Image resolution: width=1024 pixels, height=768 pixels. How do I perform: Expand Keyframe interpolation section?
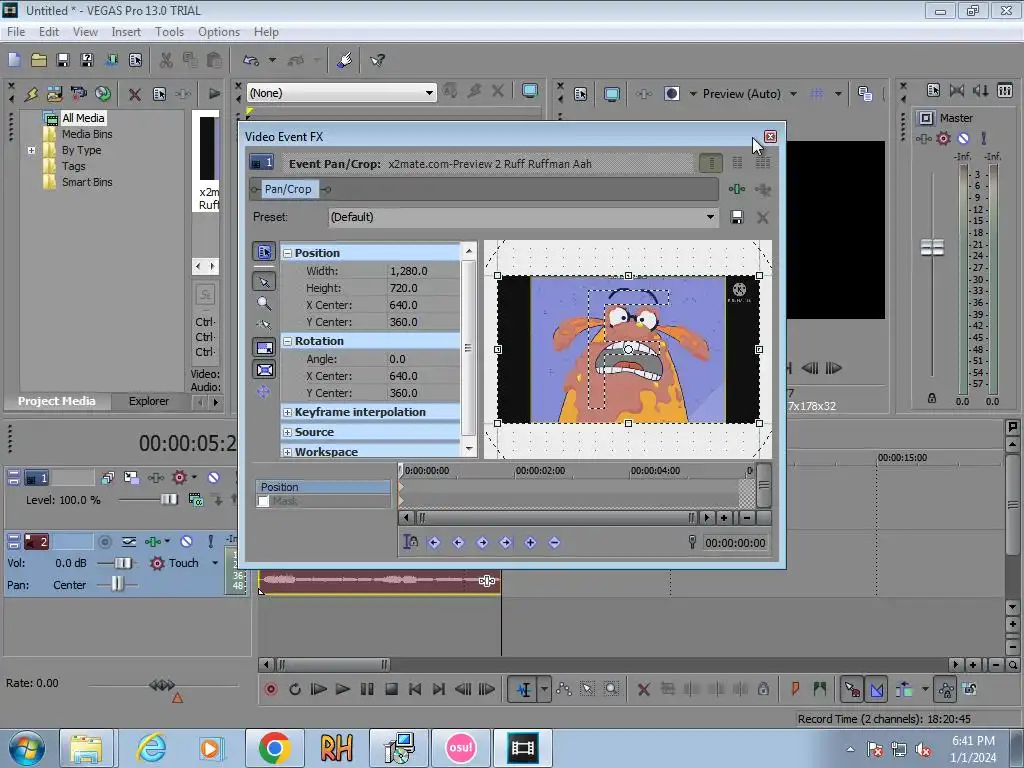coord(287,412)
